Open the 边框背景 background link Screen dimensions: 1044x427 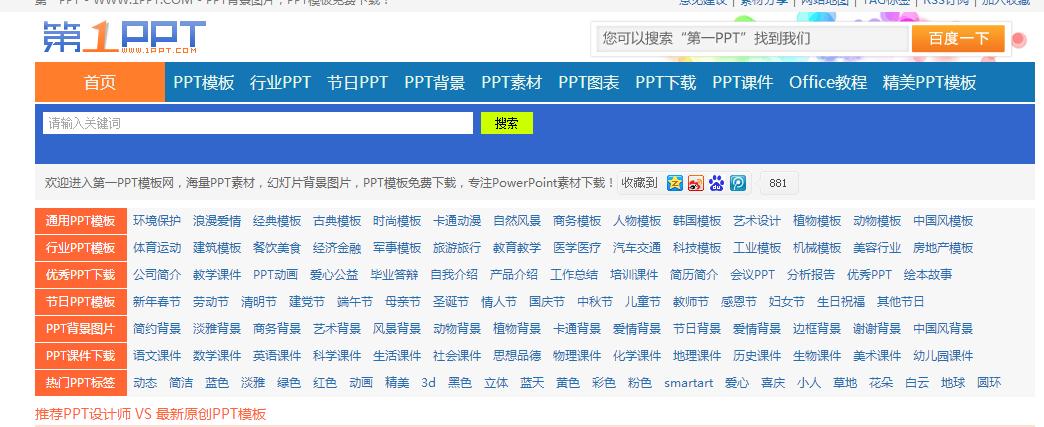click(817, 328)
